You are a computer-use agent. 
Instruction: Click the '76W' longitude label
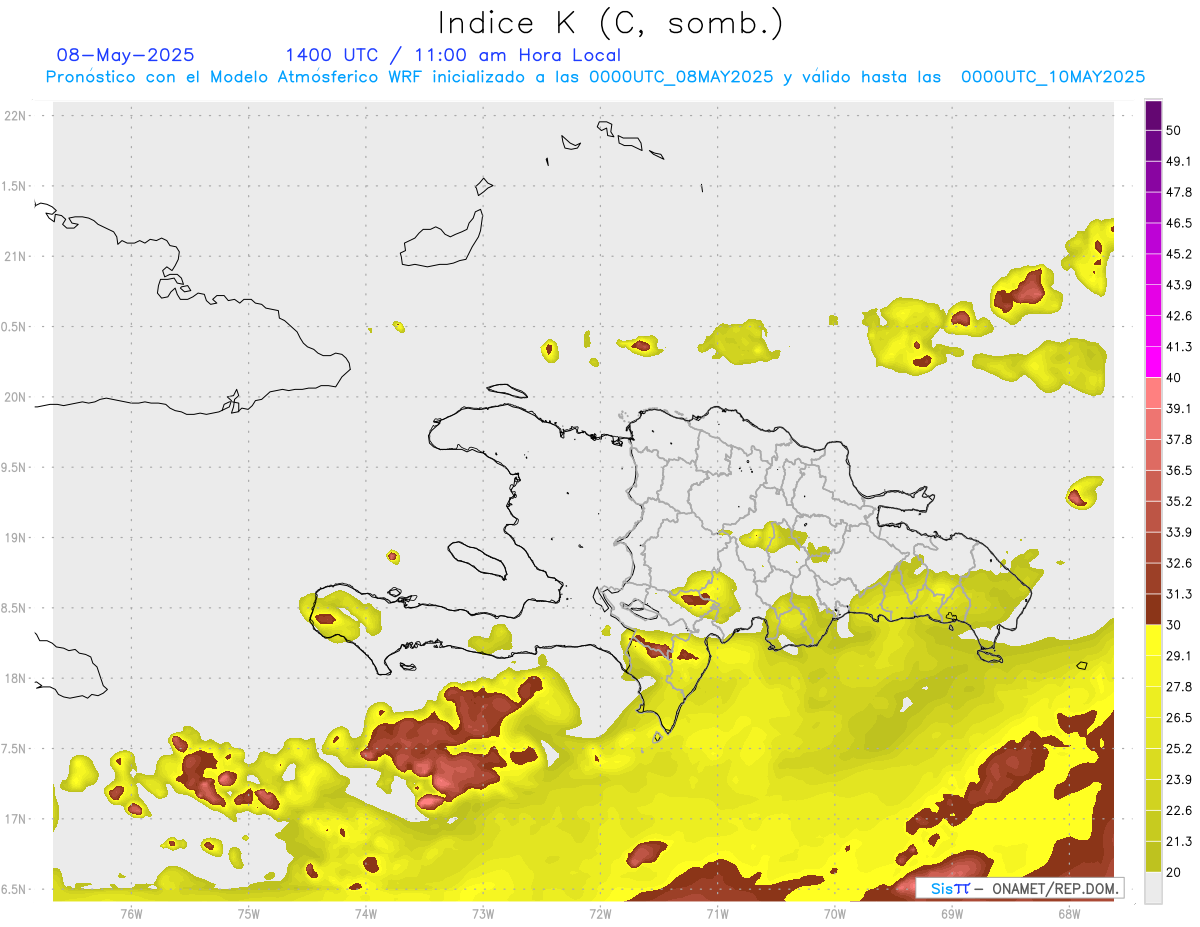click(x=131, y=913)
